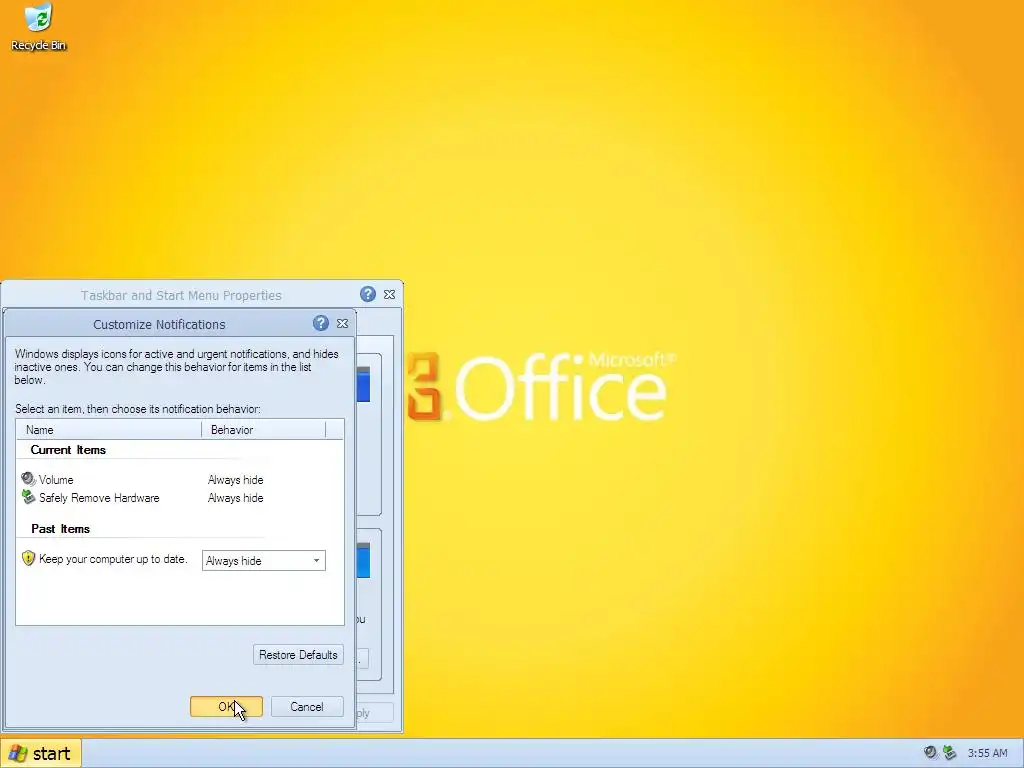Confirm with the OK button

(x=227, y=707)
